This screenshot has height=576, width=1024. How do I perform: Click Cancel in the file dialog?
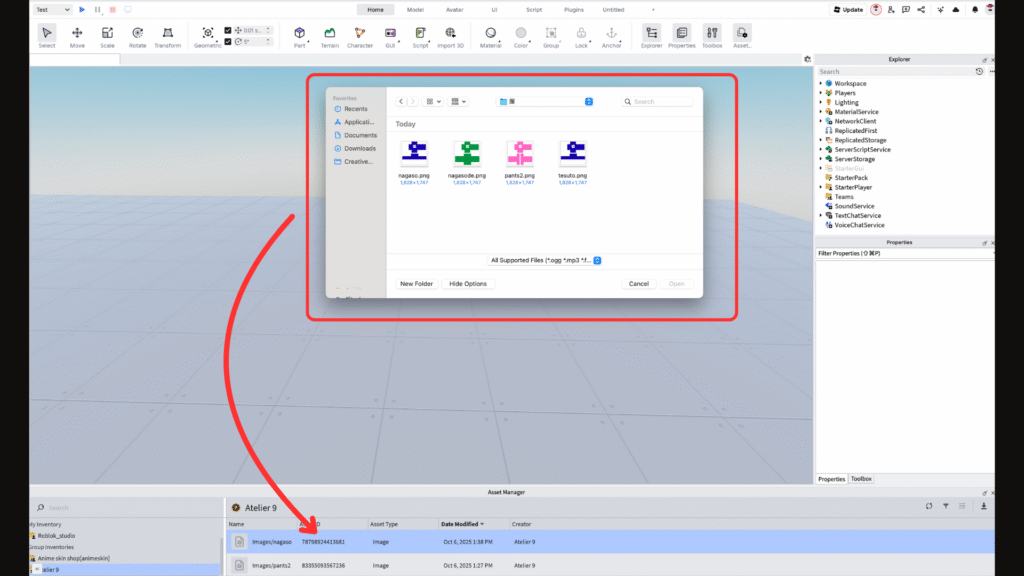pyautogui.click(x=638, y=284)
